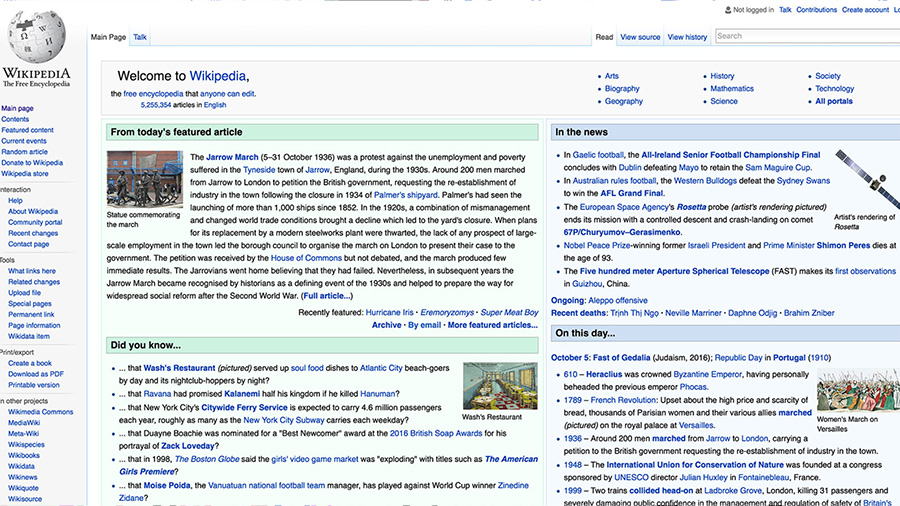The height and width of the screenshot is (506, 900).
Task: Open the Mathematics portal
Action: pos(732,88)
